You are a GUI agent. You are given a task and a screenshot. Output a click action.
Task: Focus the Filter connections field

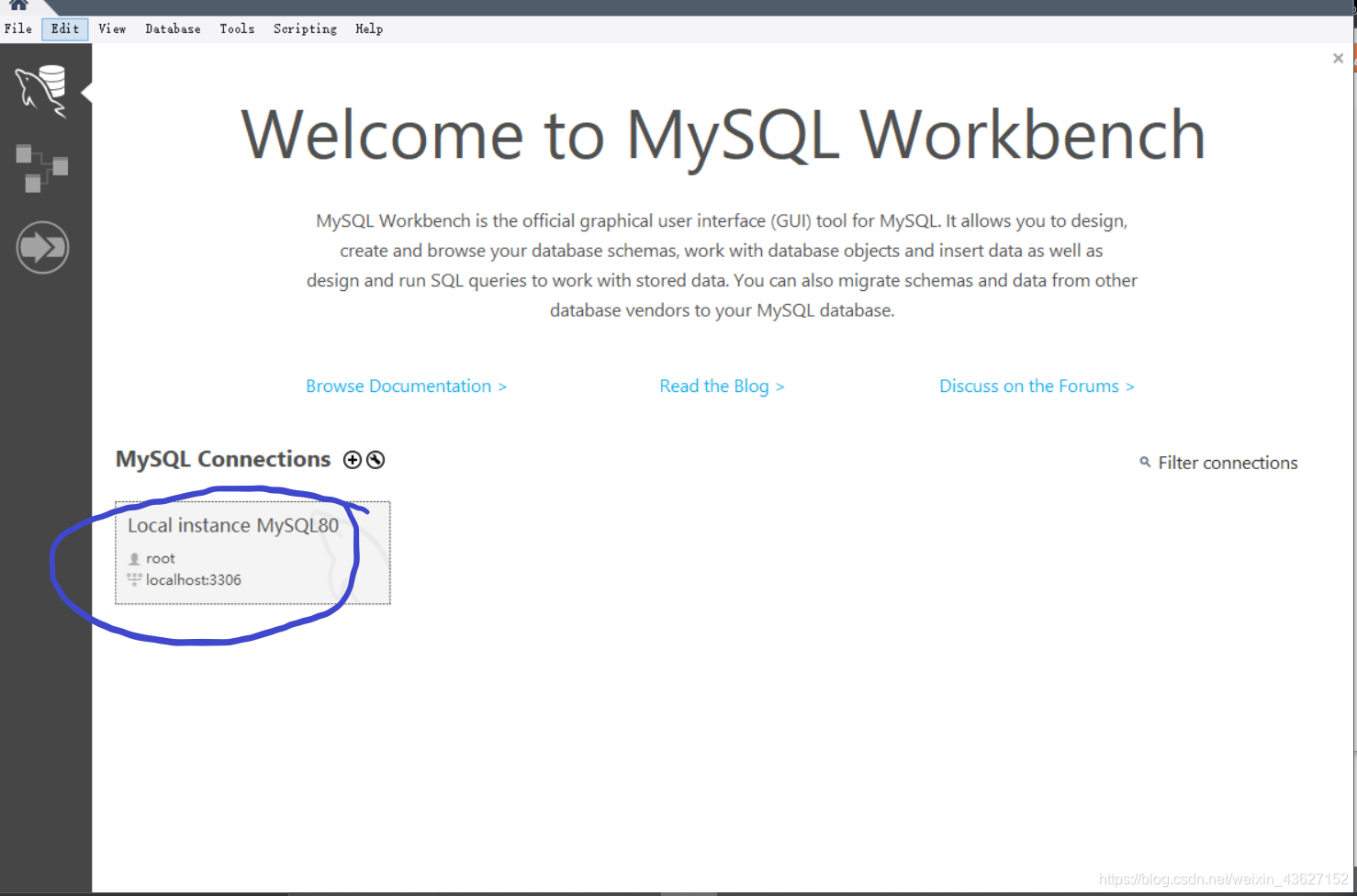[1228, 463]
